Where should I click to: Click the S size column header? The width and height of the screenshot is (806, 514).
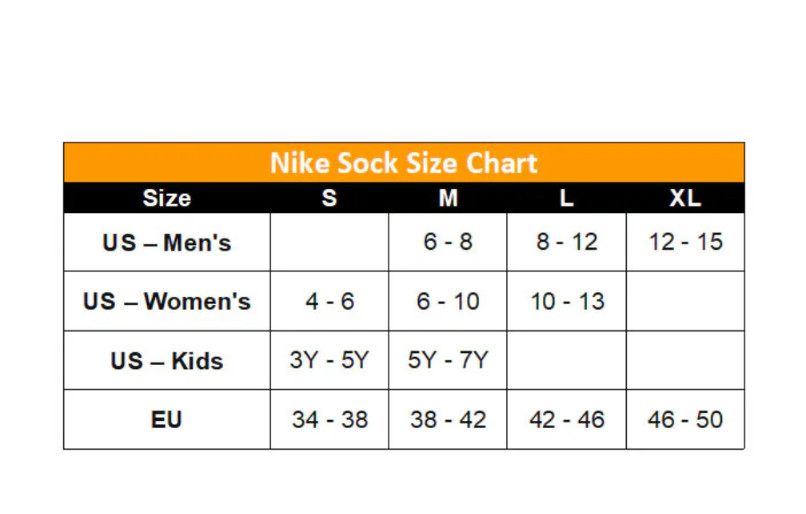tap(329, 198)
